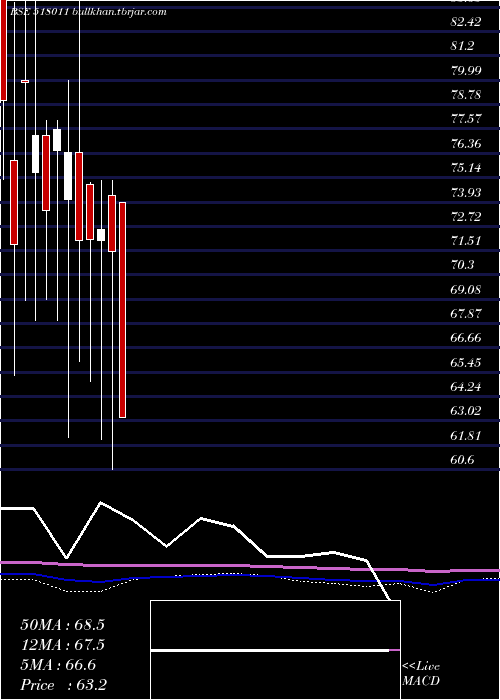Screen dimensions: 500x700
Task: Click the pink moving average line
Action: pyautogui.click(x=250, y=567)
